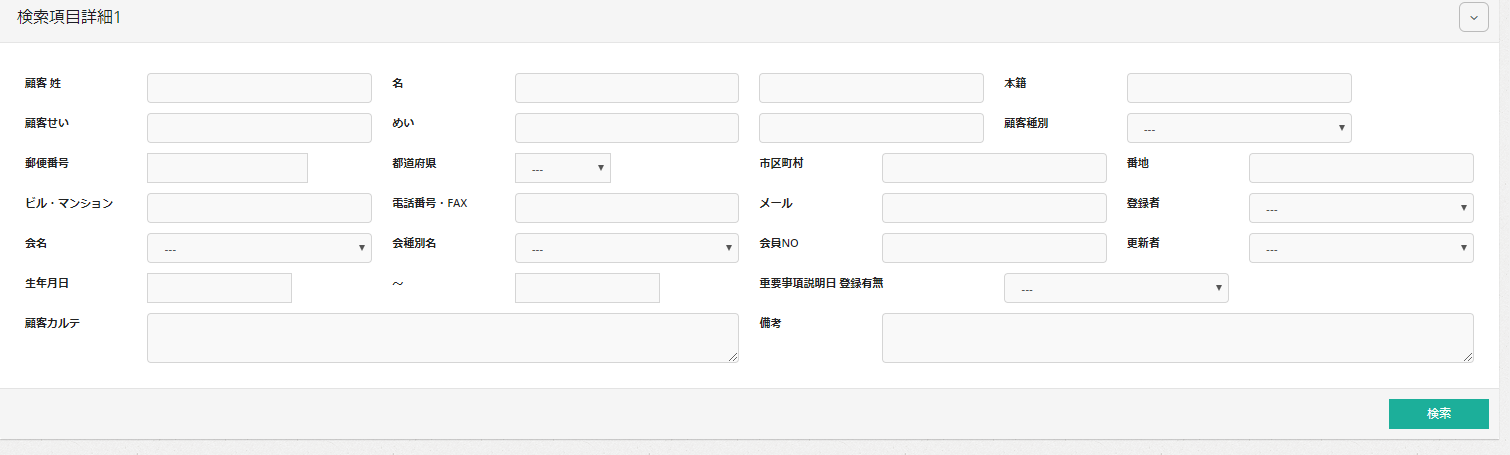Click the green 検索 button

[1438, 414]
